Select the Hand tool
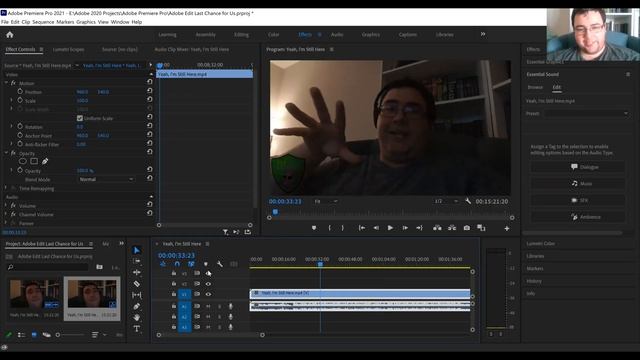The height and width of the screenshot is (360, 640). 137,317
